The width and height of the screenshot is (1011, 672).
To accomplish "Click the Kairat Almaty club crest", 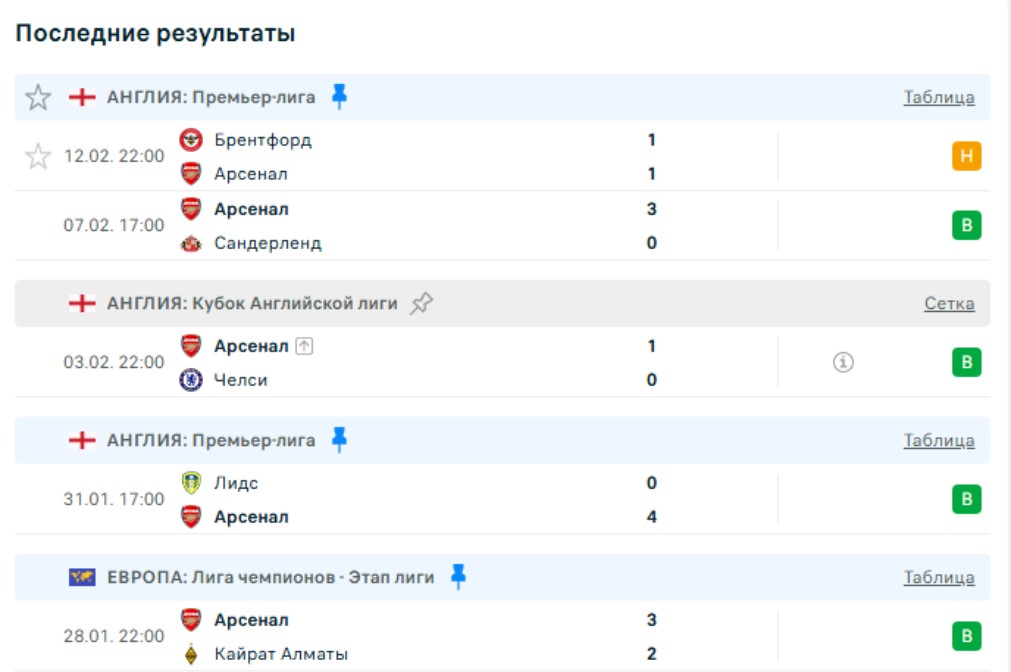I will [191, 654].
